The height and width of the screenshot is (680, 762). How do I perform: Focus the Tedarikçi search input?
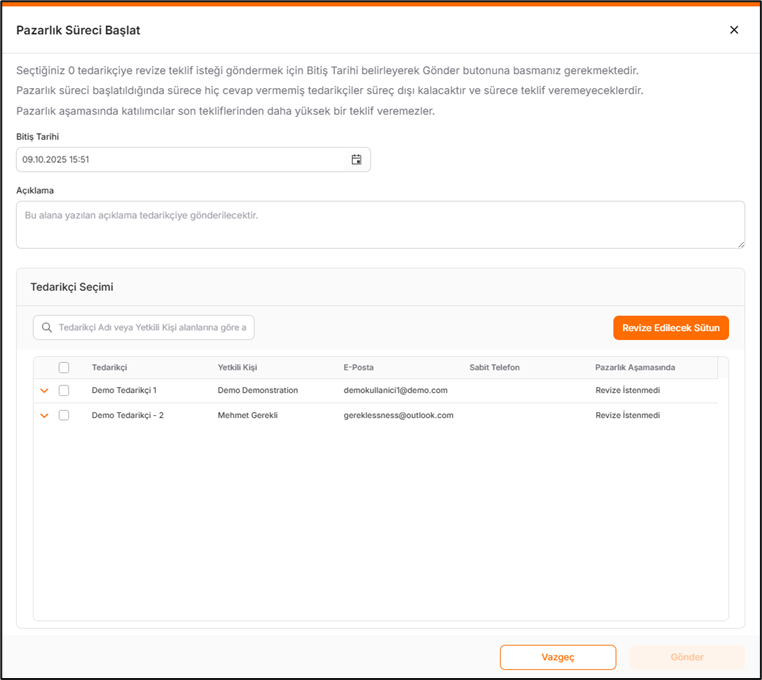(x=152, y=327)
